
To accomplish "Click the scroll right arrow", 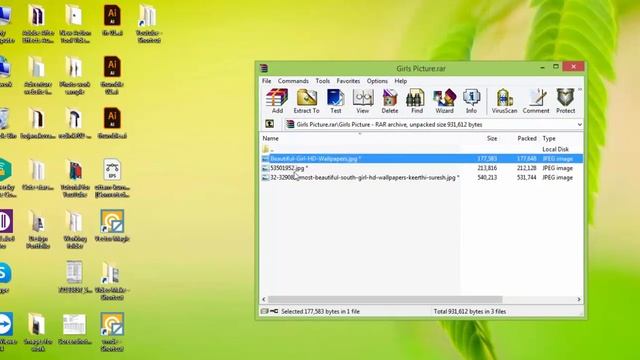I will (579, 300).
